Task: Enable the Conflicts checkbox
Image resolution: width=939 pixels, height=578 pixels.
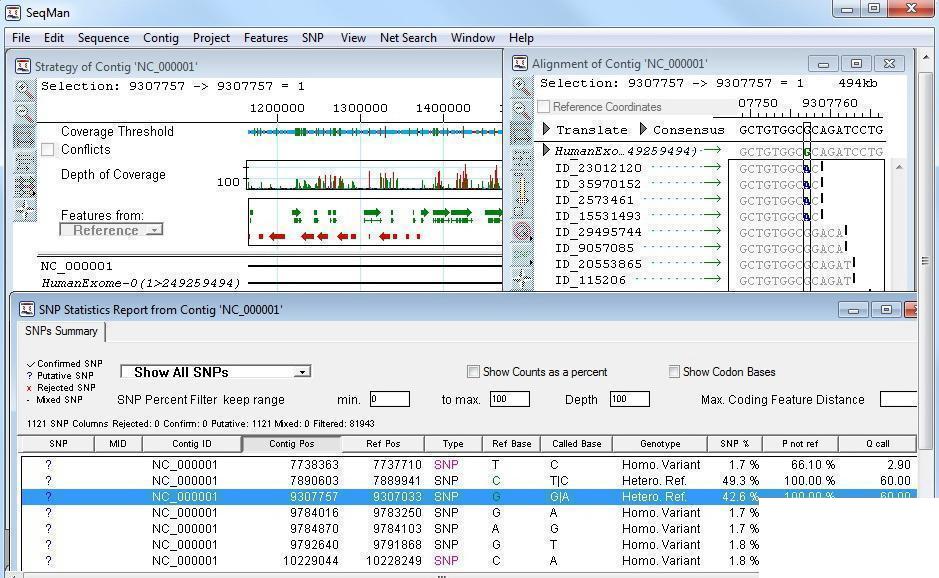Action: point(47,149)
